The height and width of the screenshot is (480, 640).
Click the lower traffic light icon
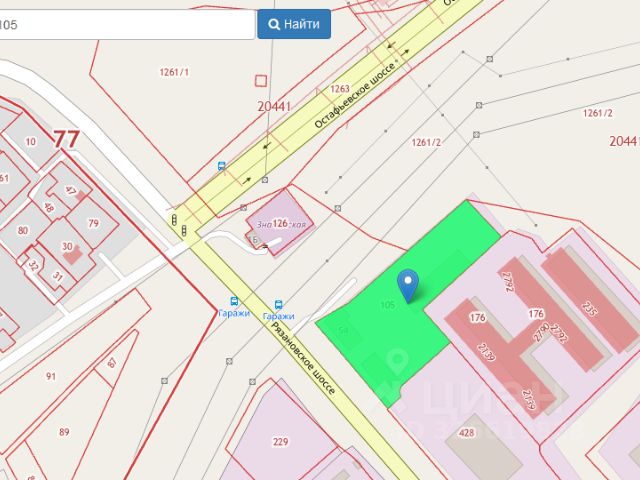[184, 231]
